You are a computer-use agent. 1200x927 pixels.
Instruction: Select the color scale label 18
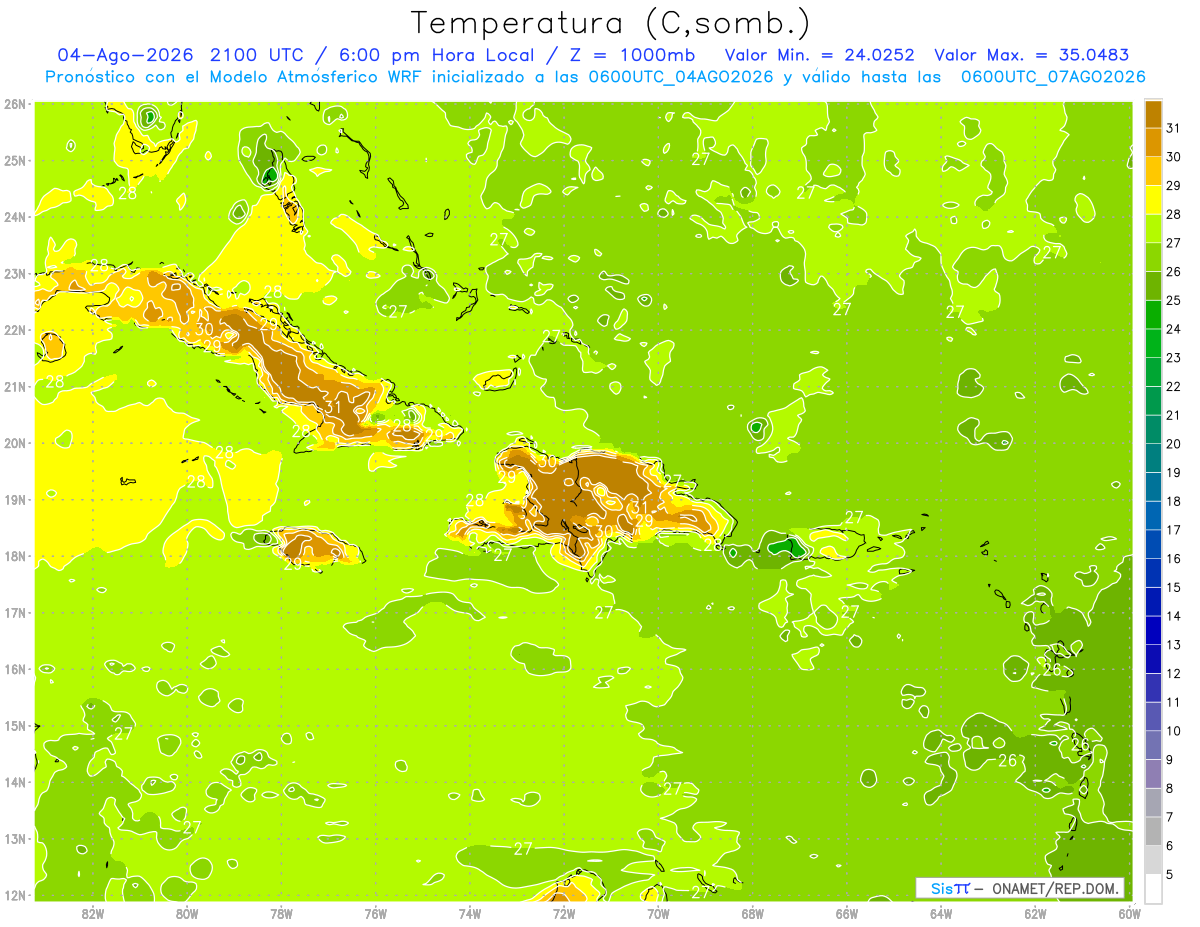1174,501
